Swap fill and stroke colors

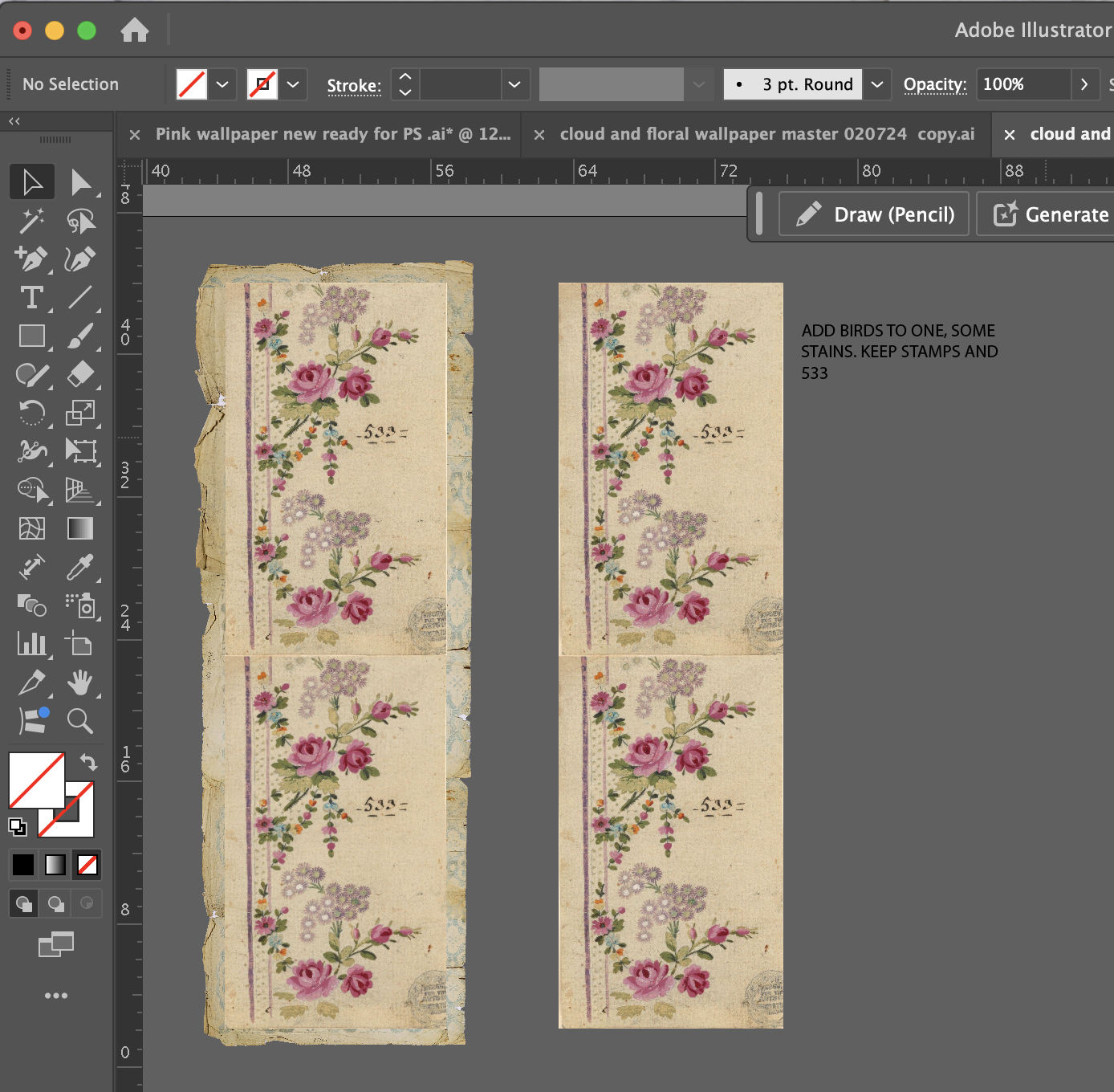click(88, 762)
